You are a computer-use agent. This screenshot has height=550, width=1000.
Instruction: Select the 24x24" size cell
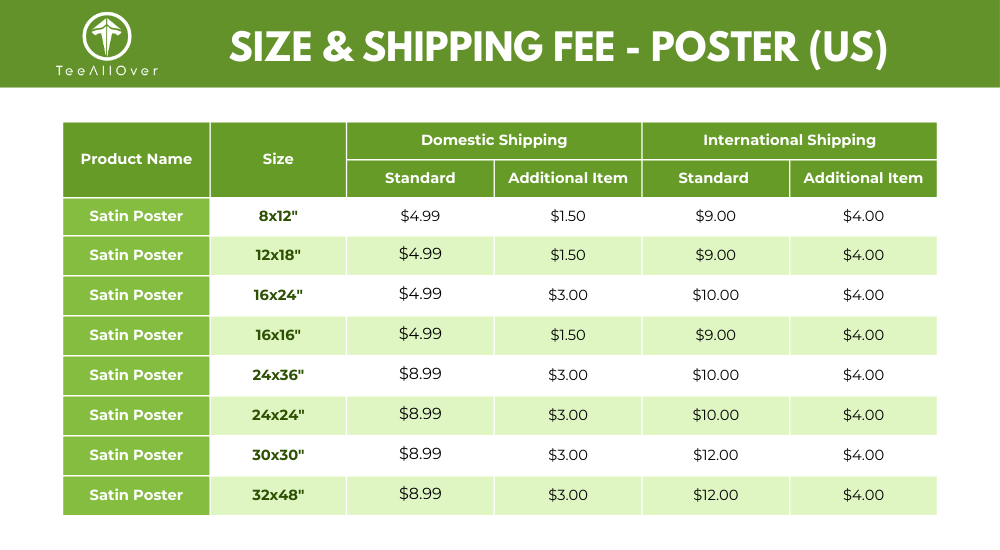tap(278, 415)
